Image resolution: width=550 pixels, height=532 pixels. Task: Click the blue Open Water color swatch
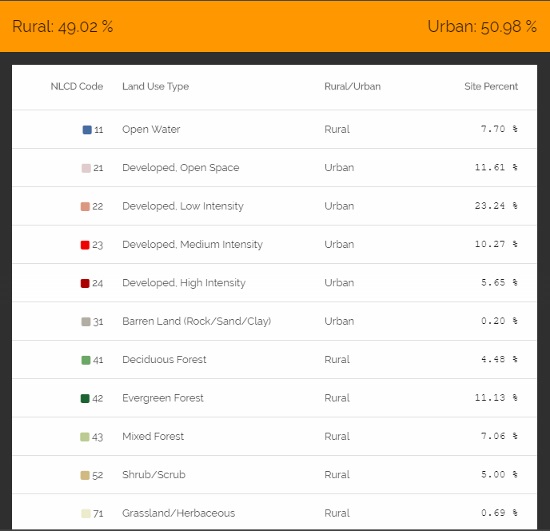87,130
